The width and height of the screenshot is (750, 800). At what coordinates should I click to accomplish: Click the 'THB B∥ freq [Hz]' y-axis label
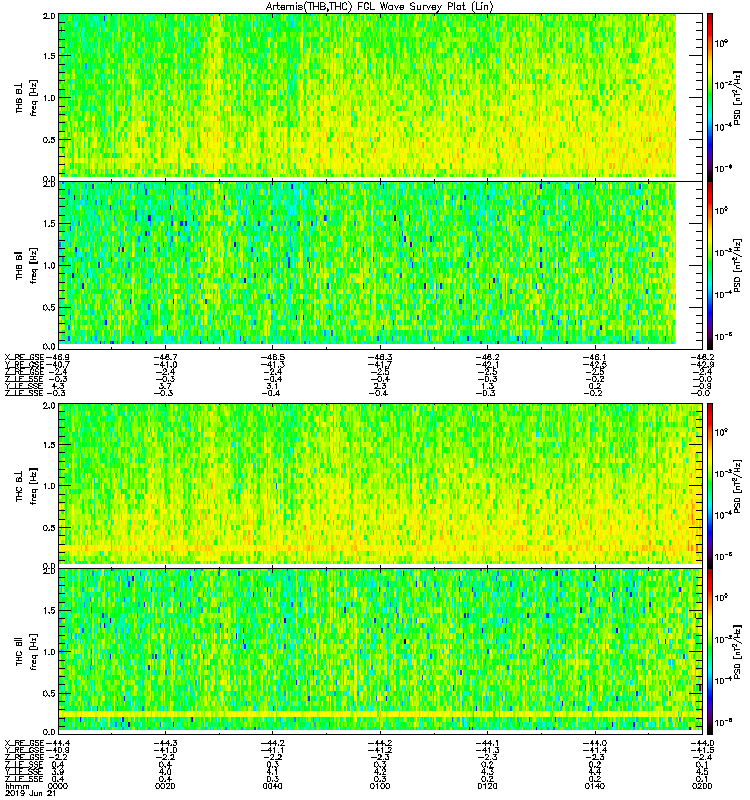[x=26, y=265]
